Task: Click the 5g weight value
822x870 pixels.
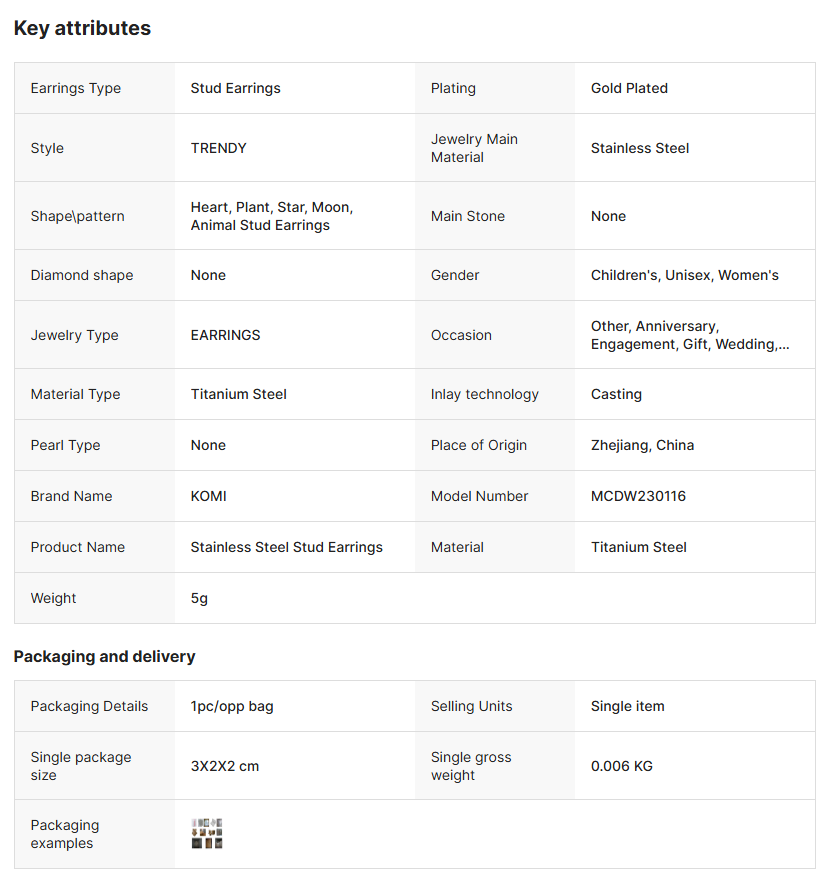Action: pos(199,598)
